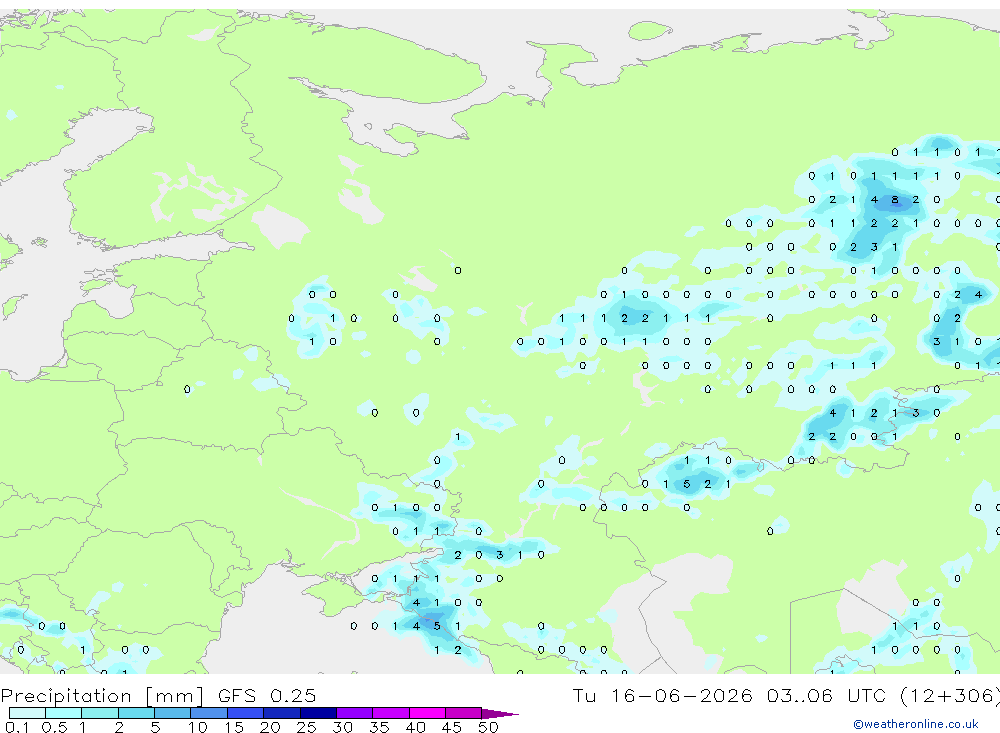Click the legend swatch between 5 and 10
This screenshot has width=1000, height=733.
[x=173, y=713]
